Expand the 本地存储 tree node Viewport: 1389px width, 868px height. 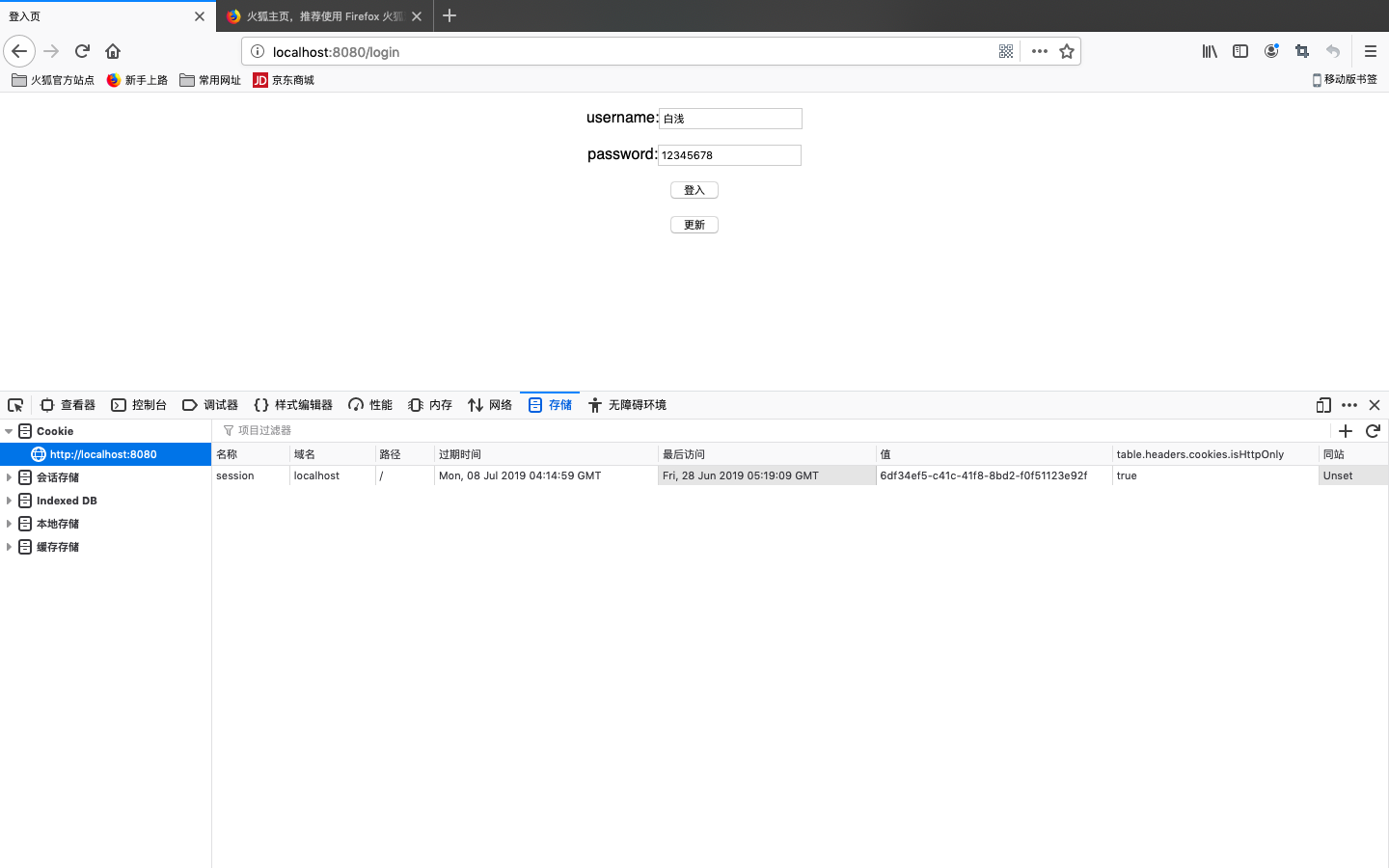[x=9, y=524]
